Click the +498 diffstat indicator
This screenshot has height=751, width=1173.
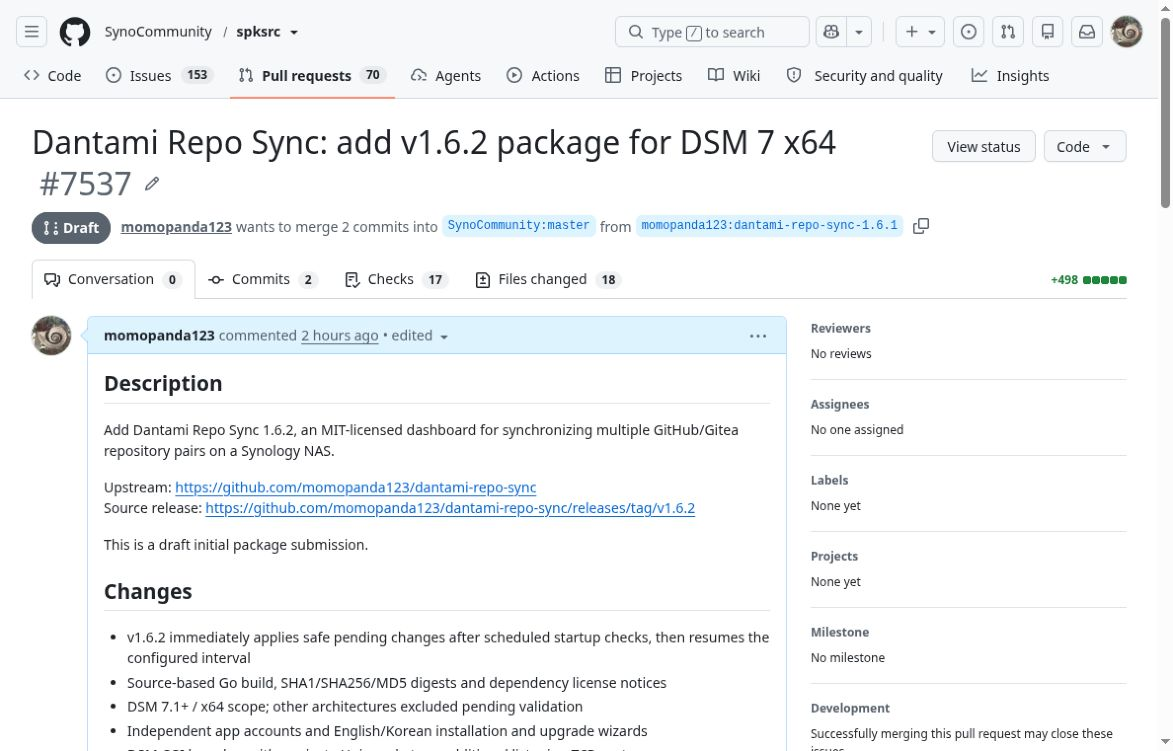[1088, 280]
